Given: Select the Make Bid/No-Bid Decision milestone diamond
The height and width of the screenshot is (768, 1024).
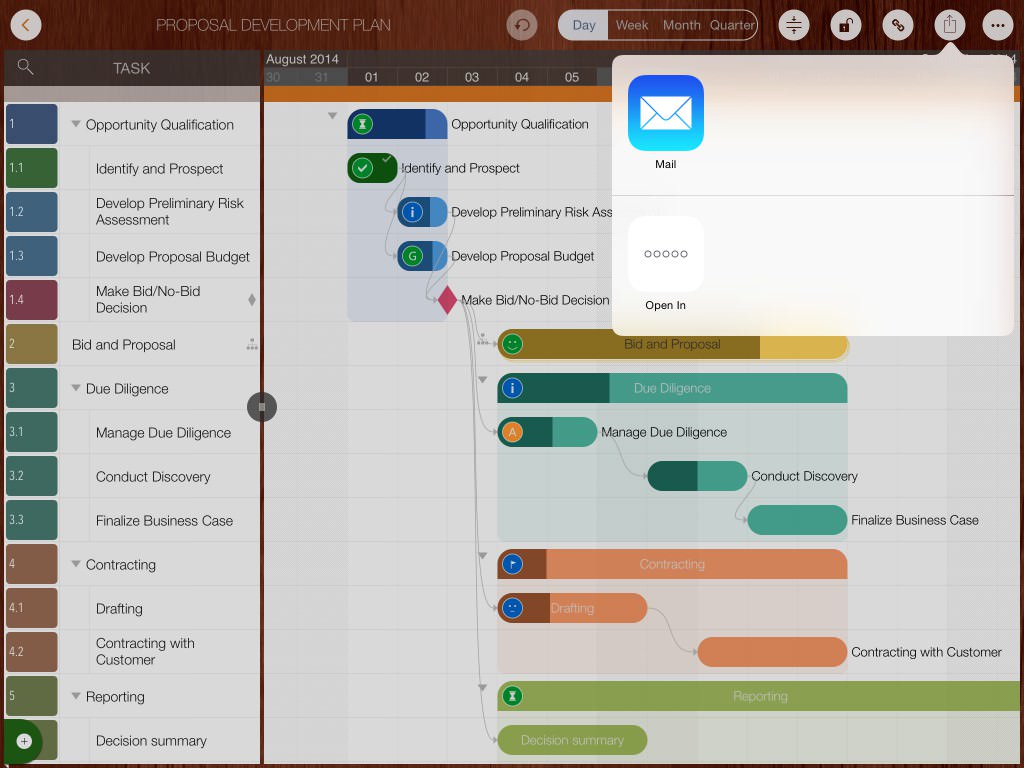Looking at the screenshot, I should point(447,300).
